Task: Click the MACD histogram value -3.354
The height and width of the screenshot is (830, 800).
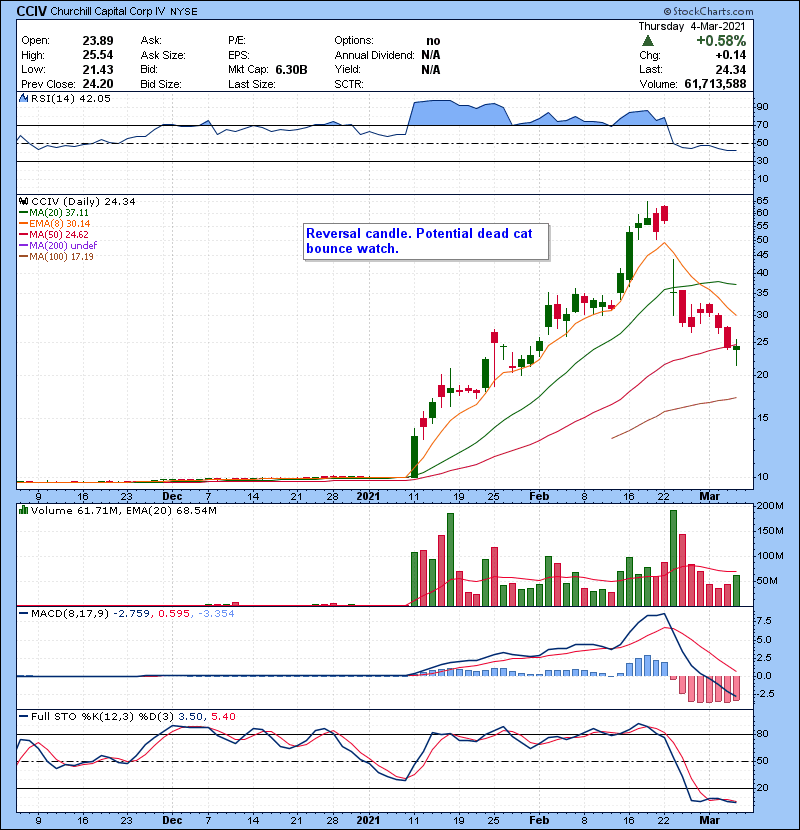Action: click(216, 614)
